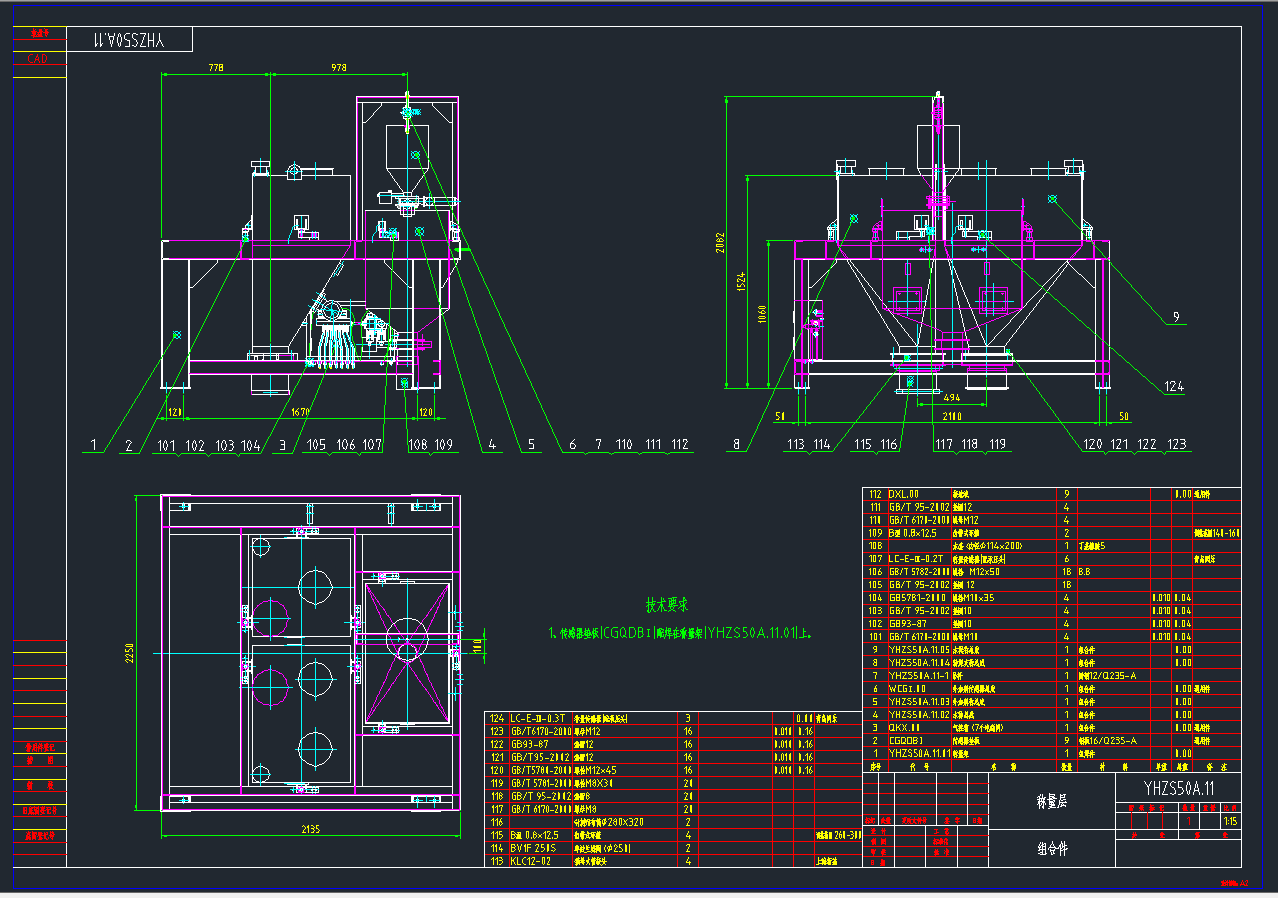Click the 494 dimension in front view
This screenshot has width=1278, height=898.
click(952, 397)
